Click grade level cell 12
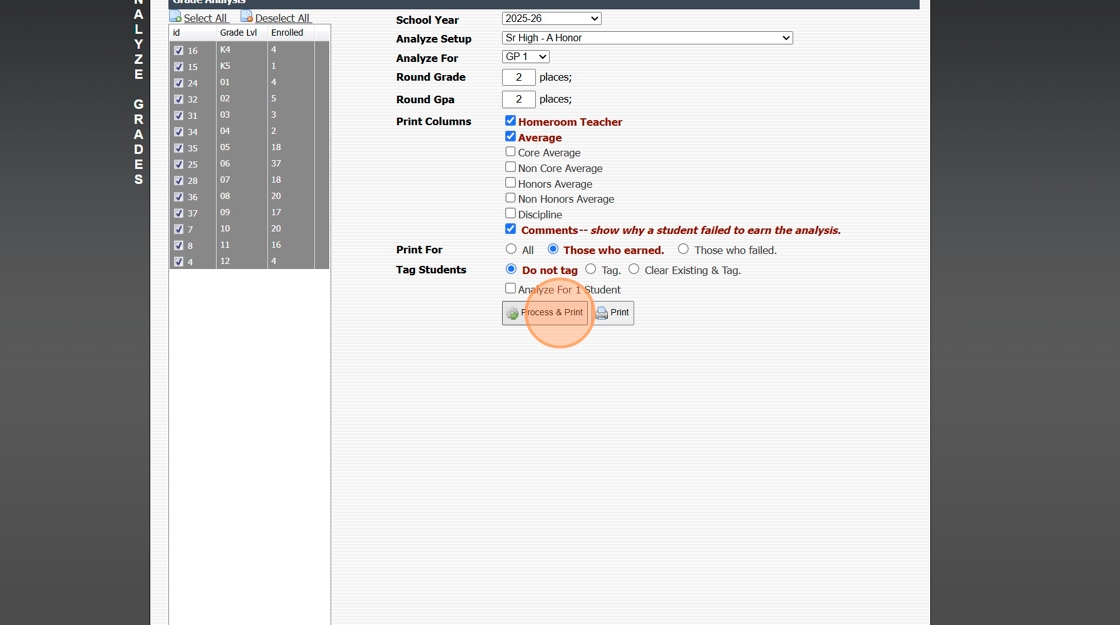This screenshot has width=1120, height=625. click(225, 261)
